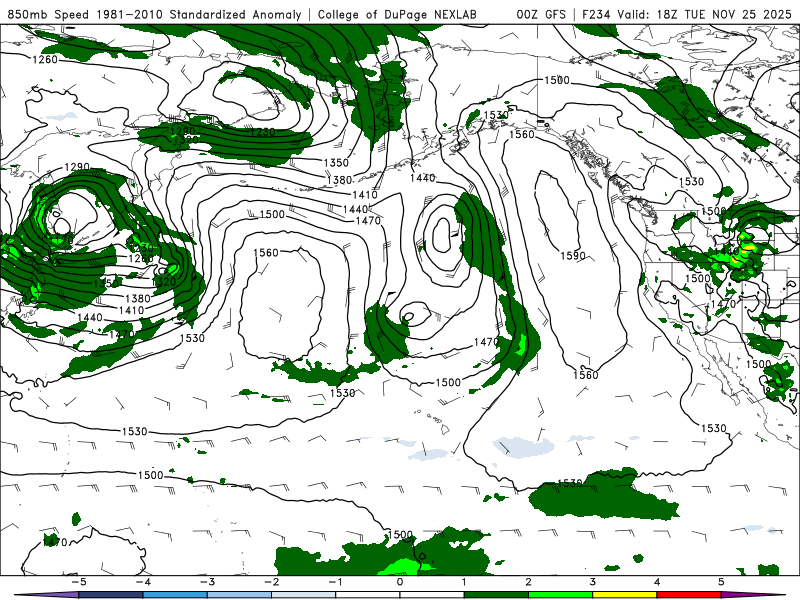Screen dimensions: 800x600
Task: Click the '5' color bar label
Action: (x=721, y=582)
